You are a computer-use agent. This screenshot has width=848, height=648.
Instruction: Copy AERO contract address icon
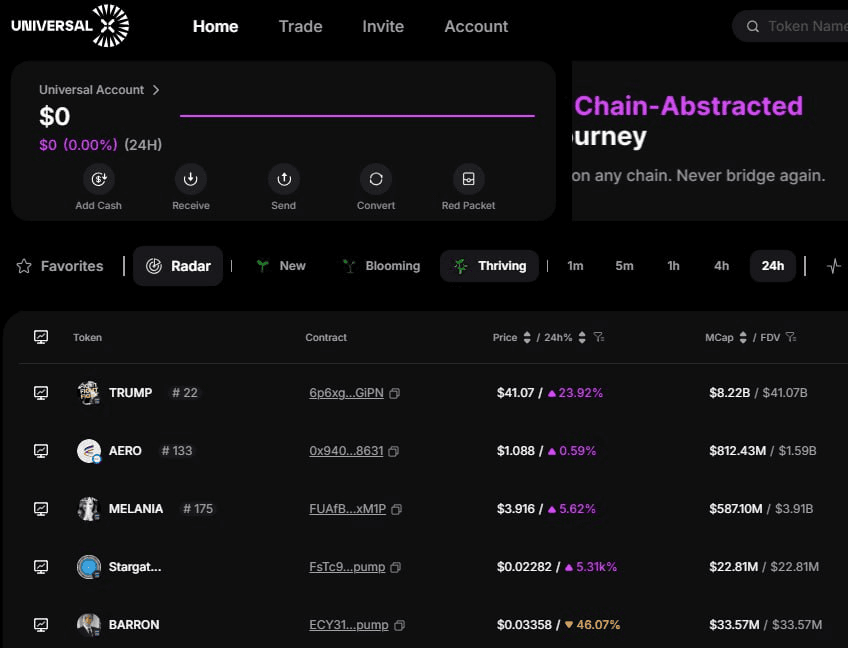(x=394, y=451)
